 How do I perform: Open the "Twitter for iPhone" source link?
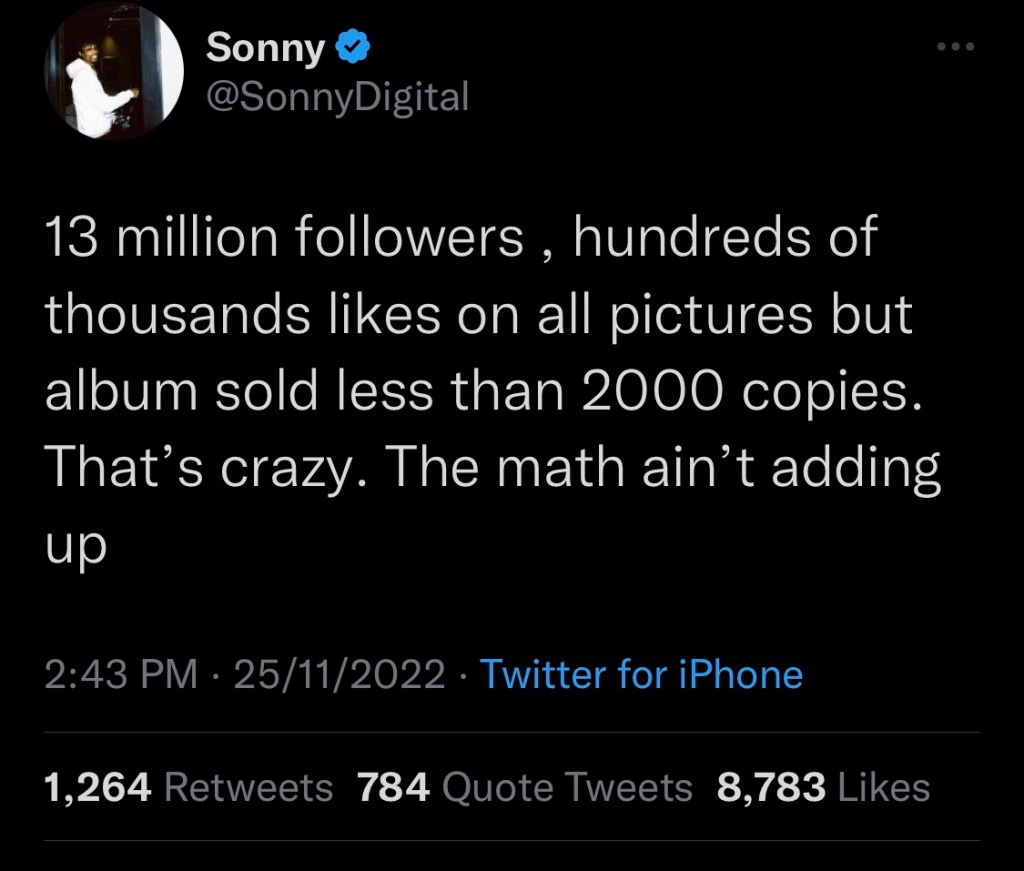point(641,675)
